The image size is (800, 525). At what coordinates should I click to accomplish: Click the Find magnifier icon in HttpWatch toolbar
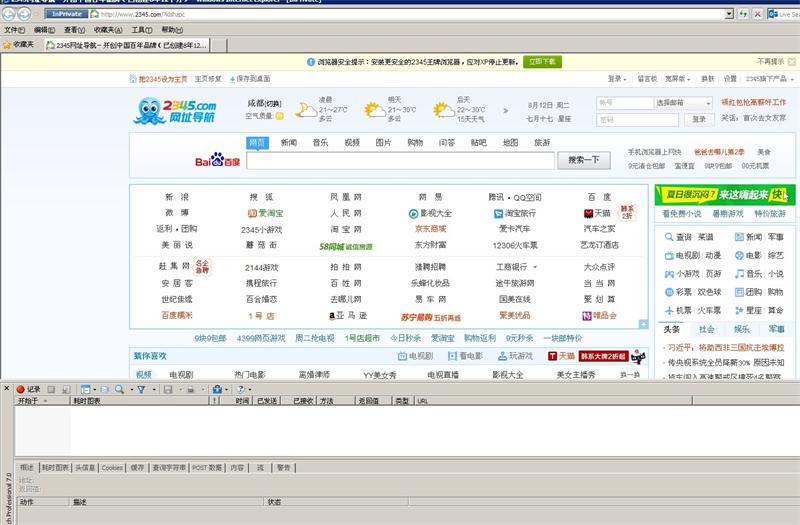click(x=119, y=389)
